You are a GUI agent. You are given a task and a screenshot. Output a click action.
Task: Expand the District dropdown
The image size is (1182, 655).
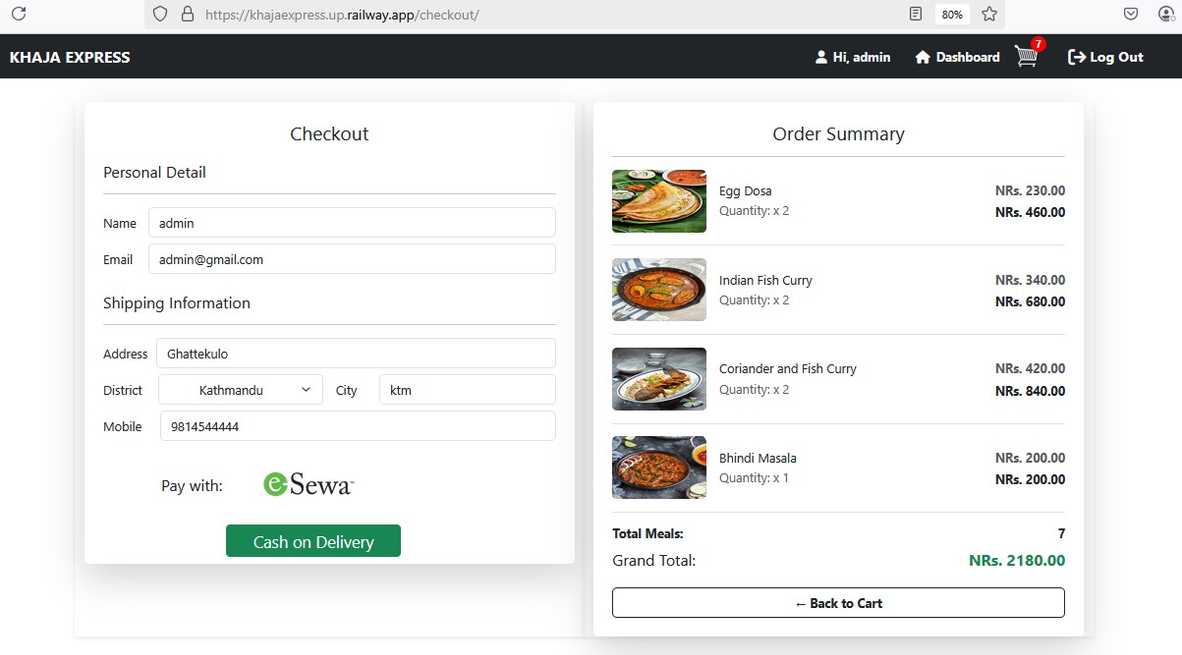point(240,390)
